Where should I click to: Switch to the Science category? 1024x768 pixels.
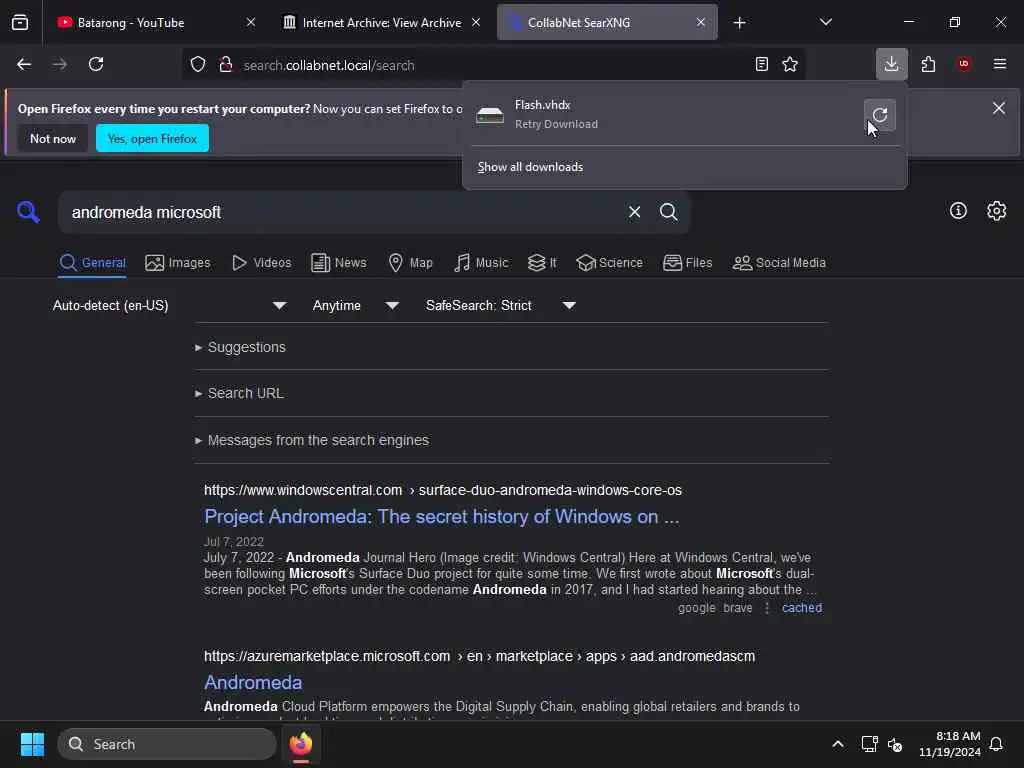click(x=610, y=263)
